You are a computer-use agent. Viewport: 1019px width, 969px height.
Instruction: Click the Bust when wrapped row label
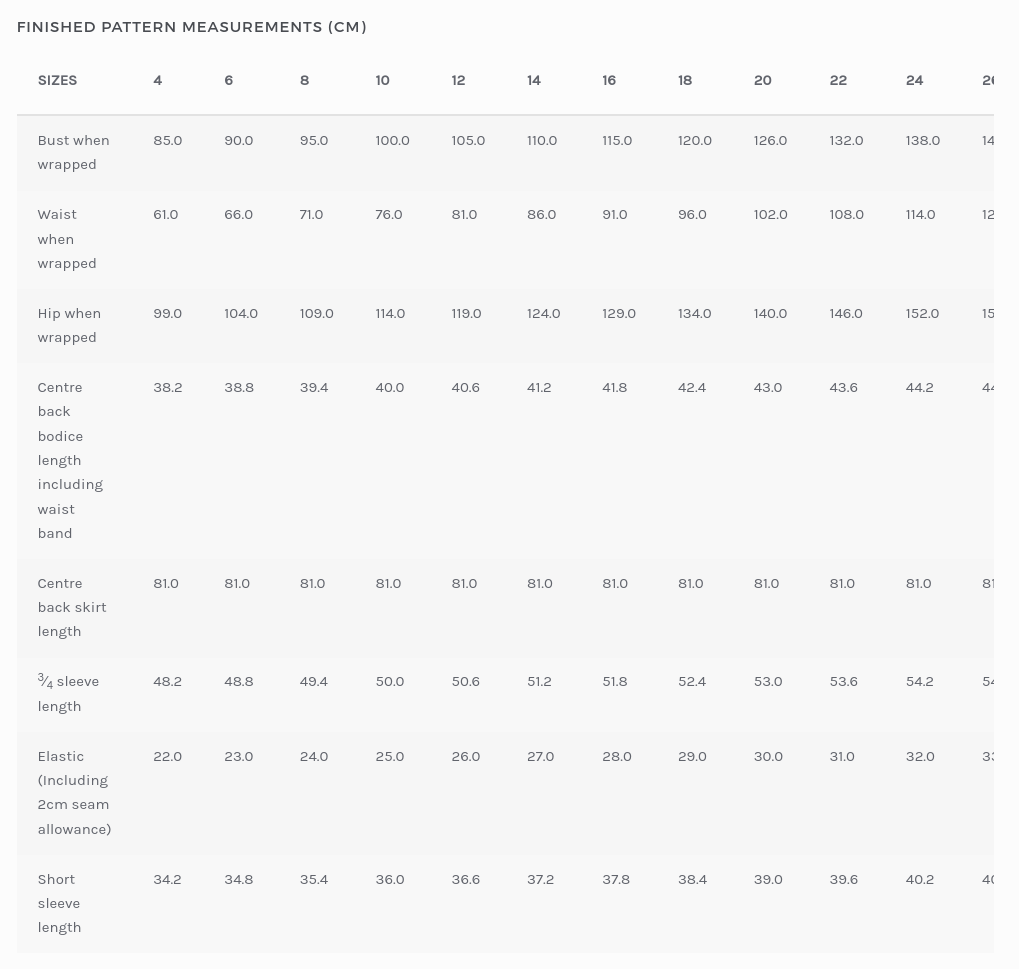[73, 152]
